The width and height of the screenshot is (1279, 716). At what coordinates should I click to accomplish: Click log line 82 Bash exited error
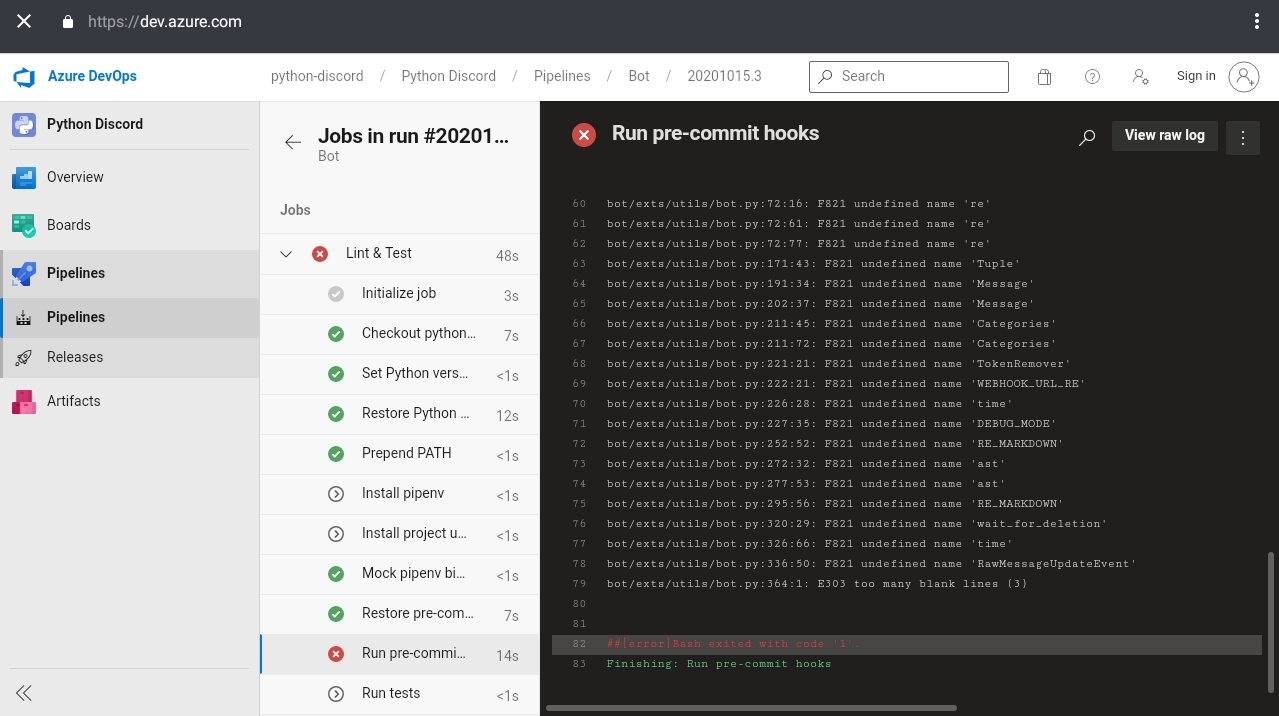pos(907,644)
